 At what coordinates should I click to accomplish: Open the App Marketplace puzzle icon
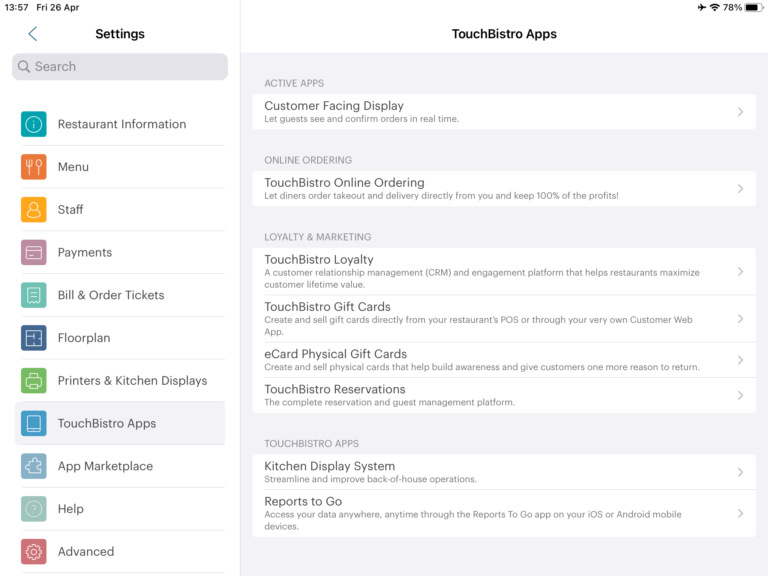(34, 466)
